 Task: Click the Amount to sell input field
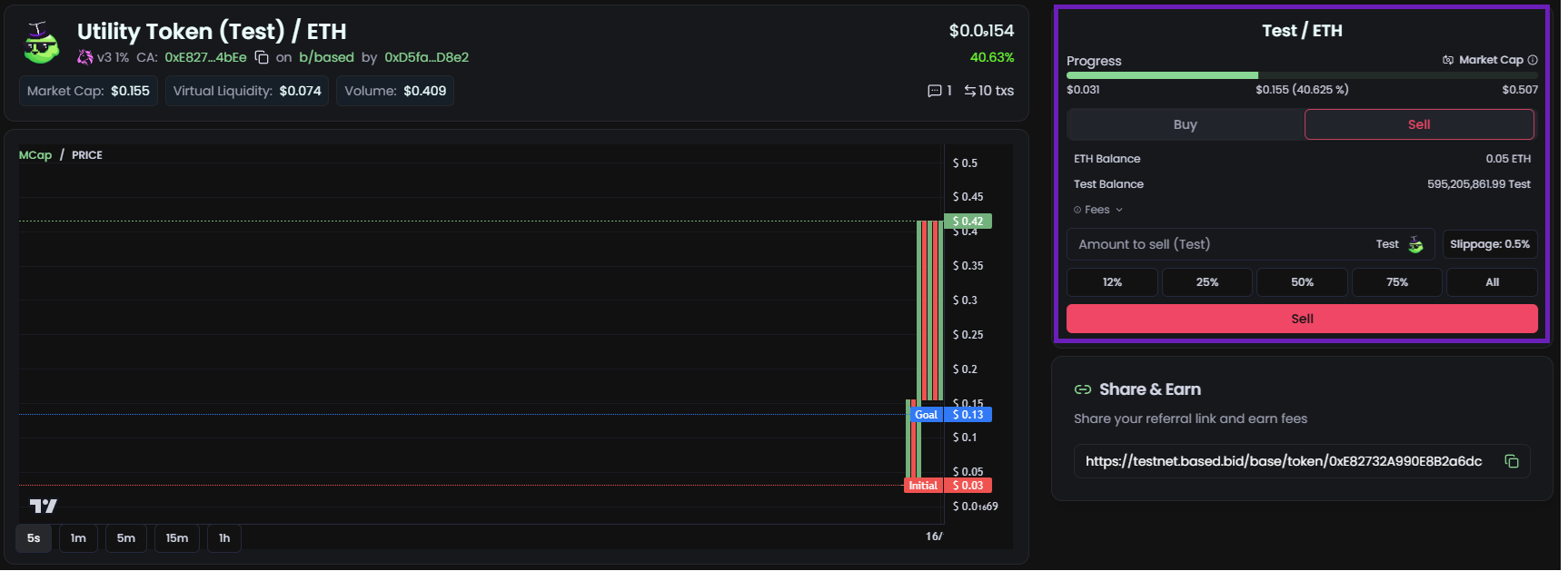(x=1217, y=244)
